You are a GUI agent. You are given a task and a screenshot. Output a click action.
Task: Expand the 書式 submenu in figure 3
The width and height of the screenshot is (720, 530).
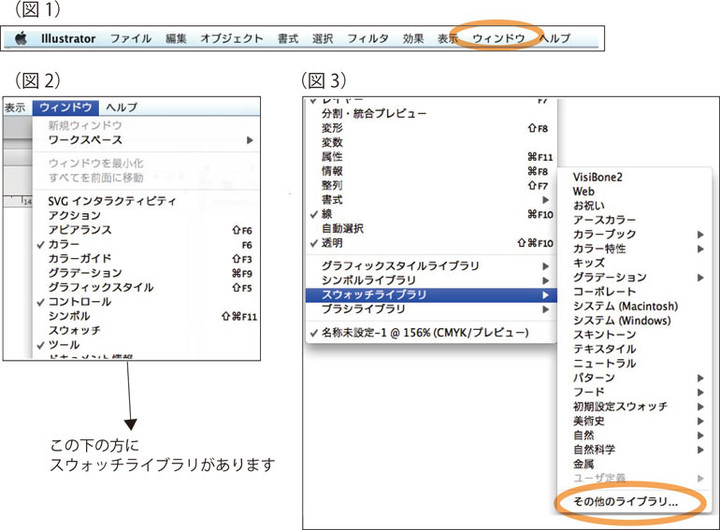[431, 200]
